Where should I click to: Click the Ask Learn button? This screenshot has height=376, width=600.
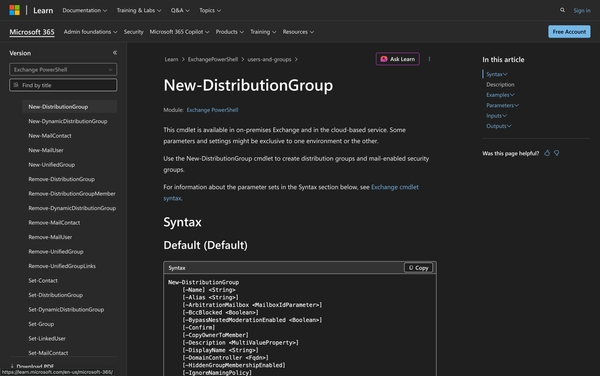pos(398,59)
